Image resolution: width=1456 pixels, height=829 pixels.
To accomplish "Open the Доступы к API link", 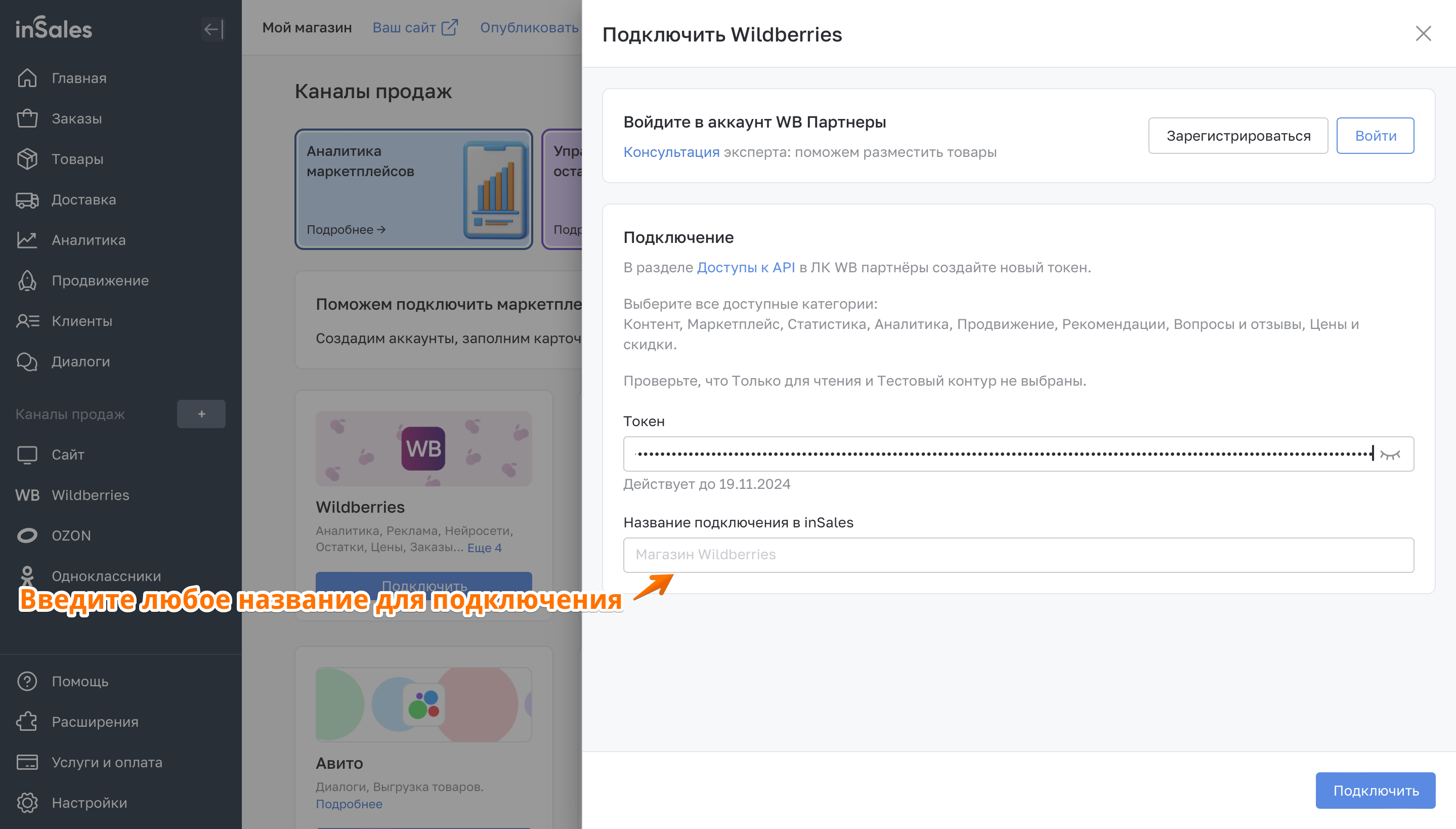I will [x=745, y=268].
